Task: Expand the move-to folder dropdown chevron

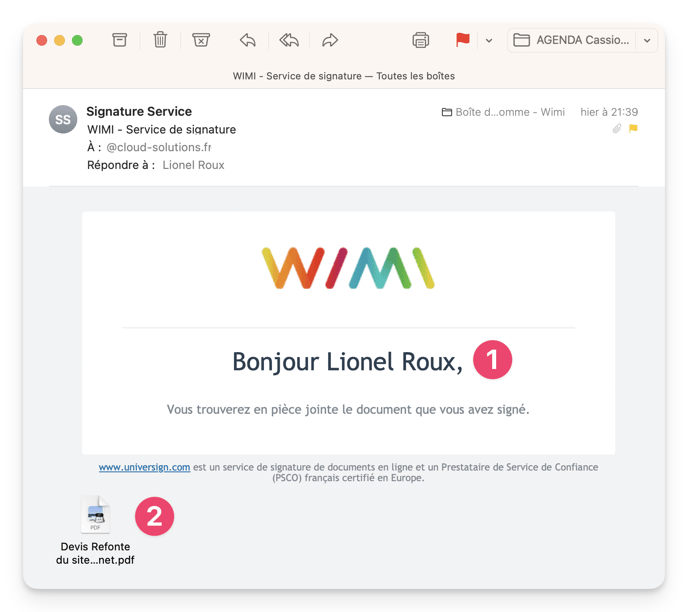Action: [x=647, y=41]
